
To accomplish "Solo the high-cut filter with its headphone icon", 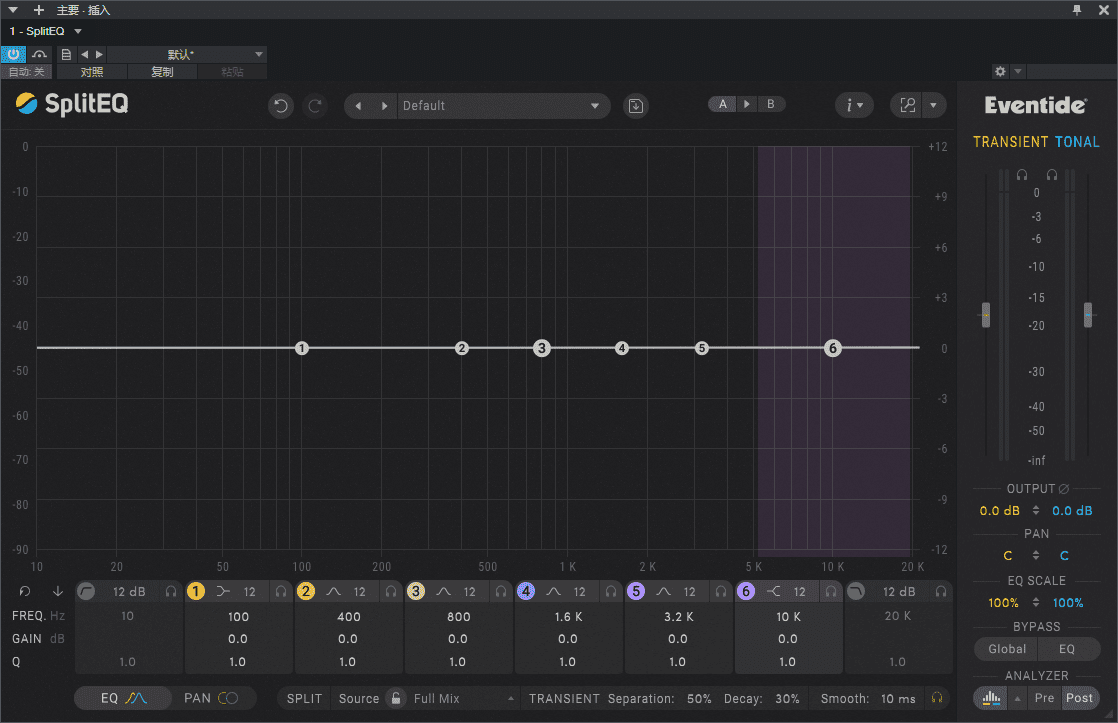I will pos(941,591).
